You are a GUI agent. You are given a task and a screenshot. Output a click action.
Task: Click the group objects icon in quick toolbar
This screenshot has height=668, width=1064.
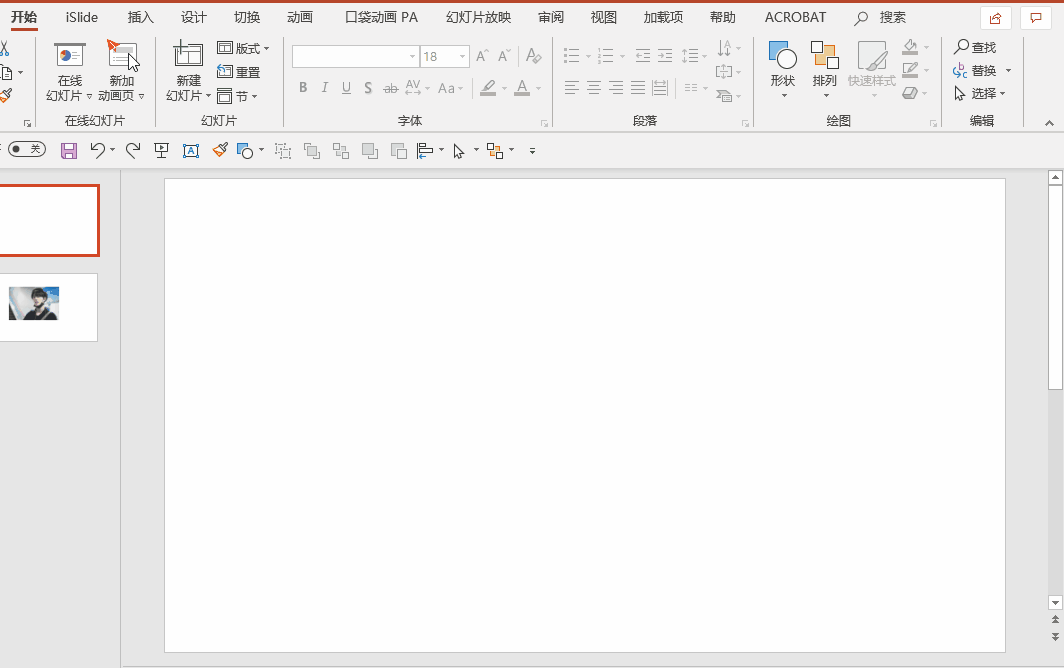coord(283,151)
